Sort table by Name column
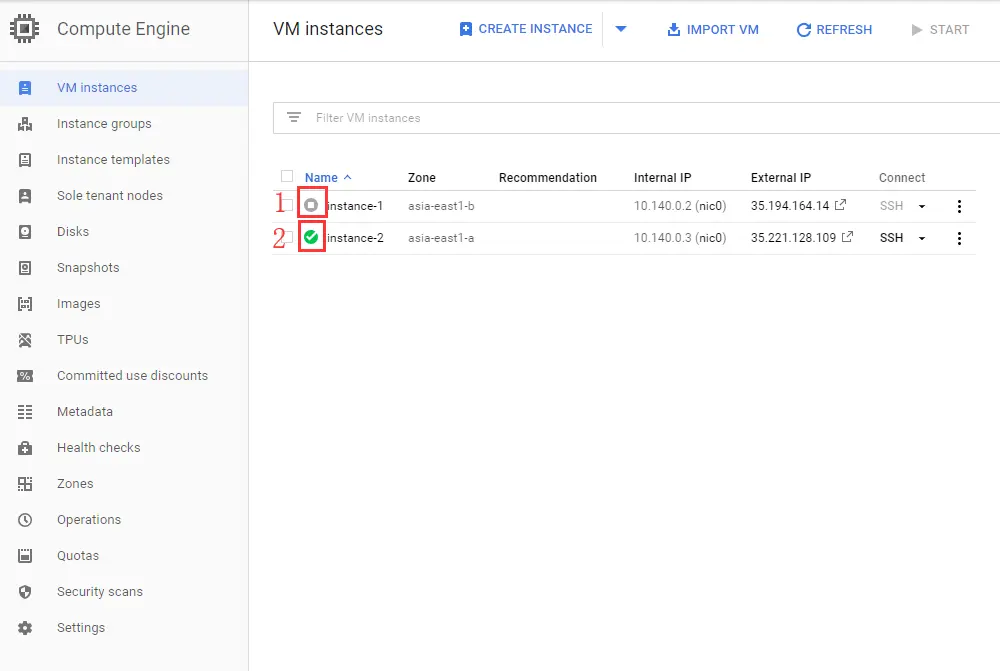The height and width of the screenshot is (671, 1000). (328, 177)
